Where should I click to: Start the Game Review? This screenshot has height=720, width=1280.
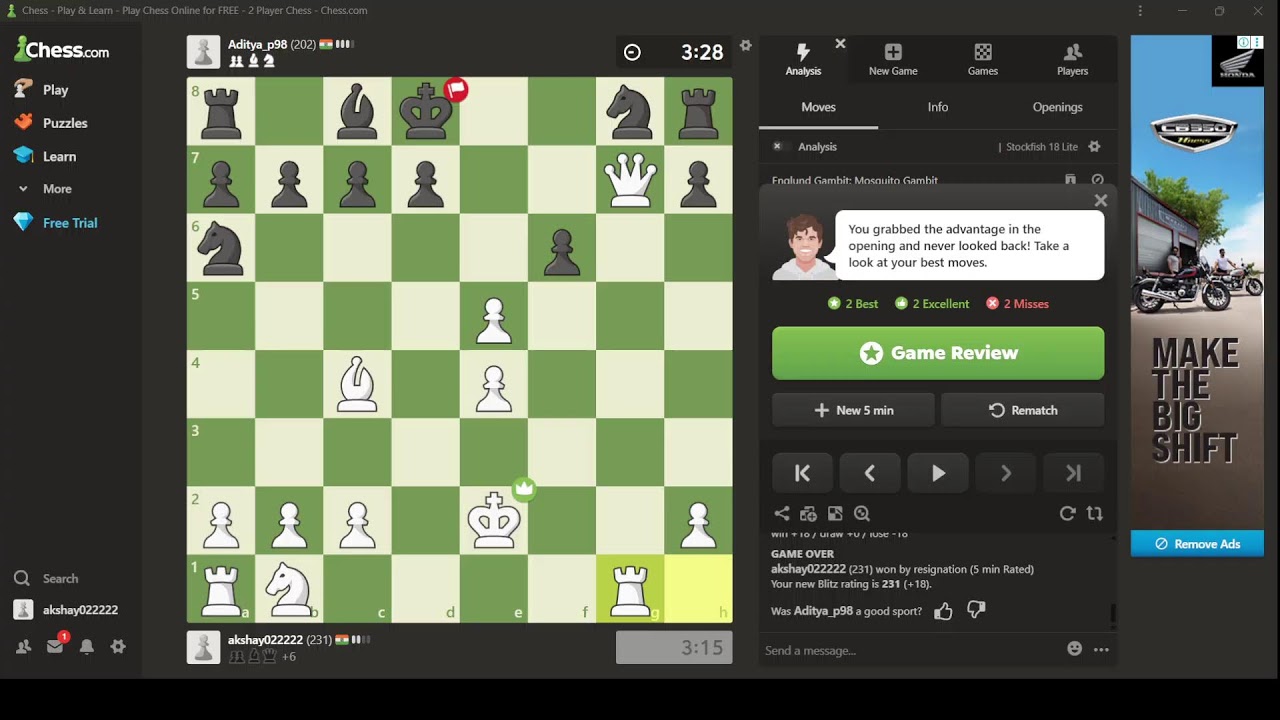pos(938,353)
